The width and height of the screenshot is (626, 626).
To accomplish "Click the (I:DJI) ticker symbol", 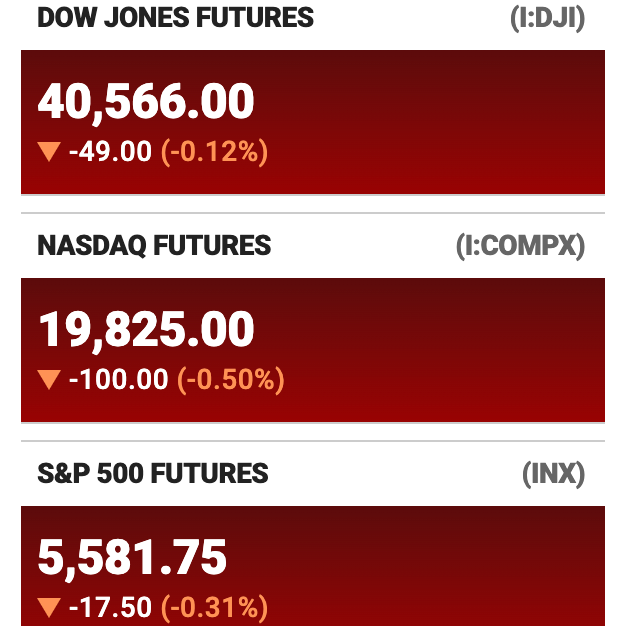I will pyautogui.click(x=548, y=18).
